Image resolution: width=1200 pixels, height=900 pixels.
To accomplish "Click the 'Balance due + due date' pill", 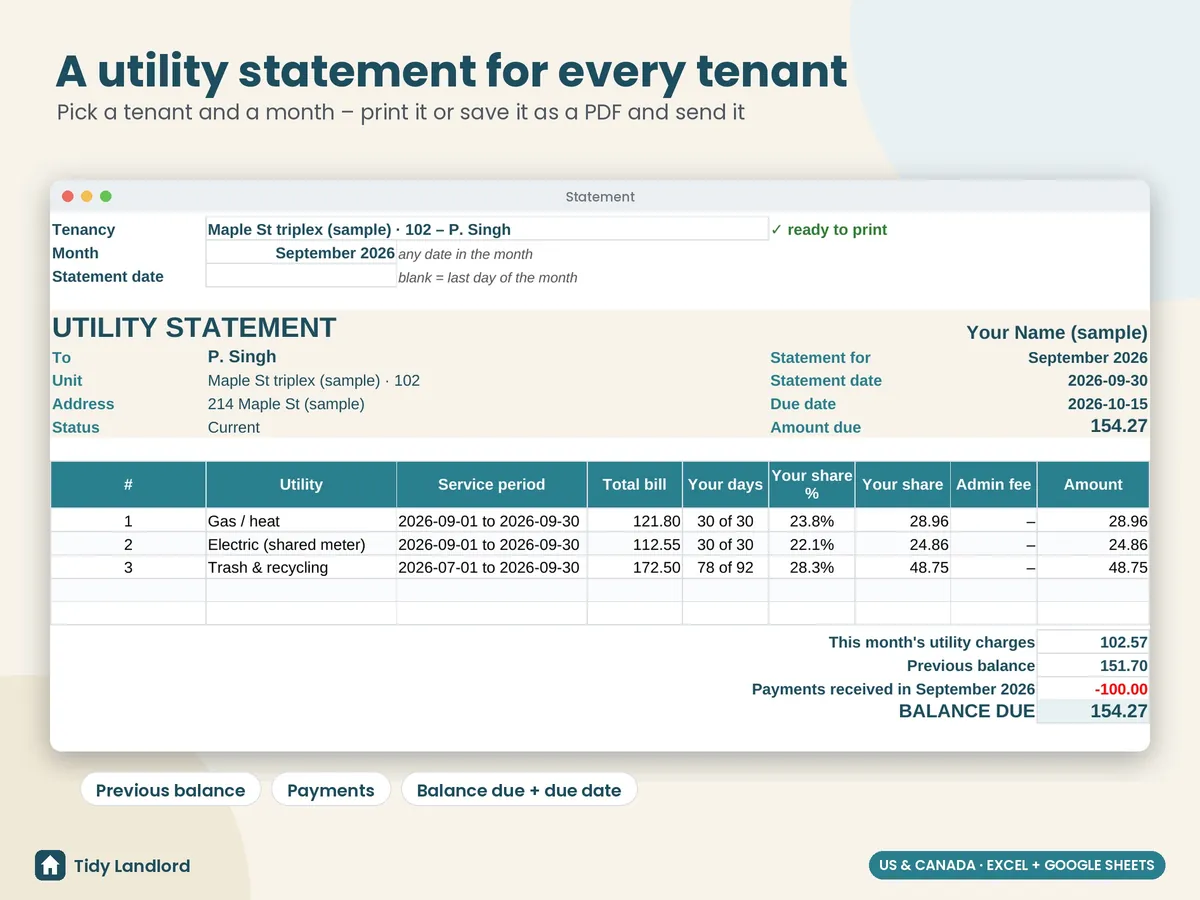I will point(519,790).
